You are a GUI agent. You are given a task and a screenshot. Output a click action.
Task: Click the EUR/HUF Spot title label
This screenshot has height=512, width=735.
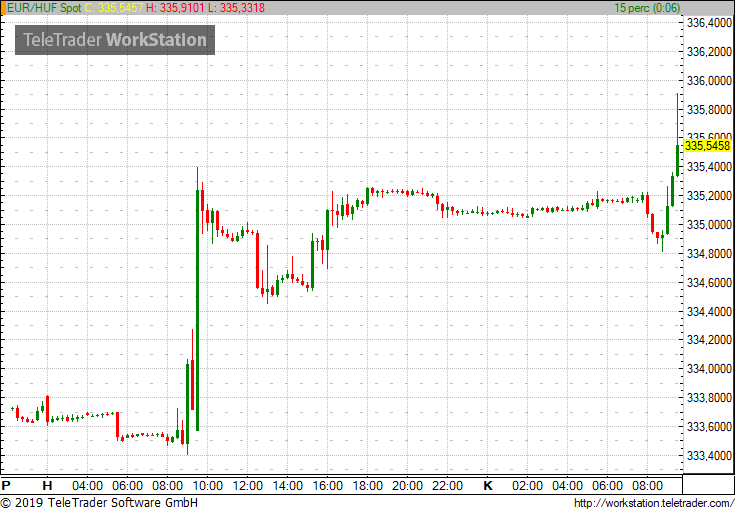(x=45, y=8)
